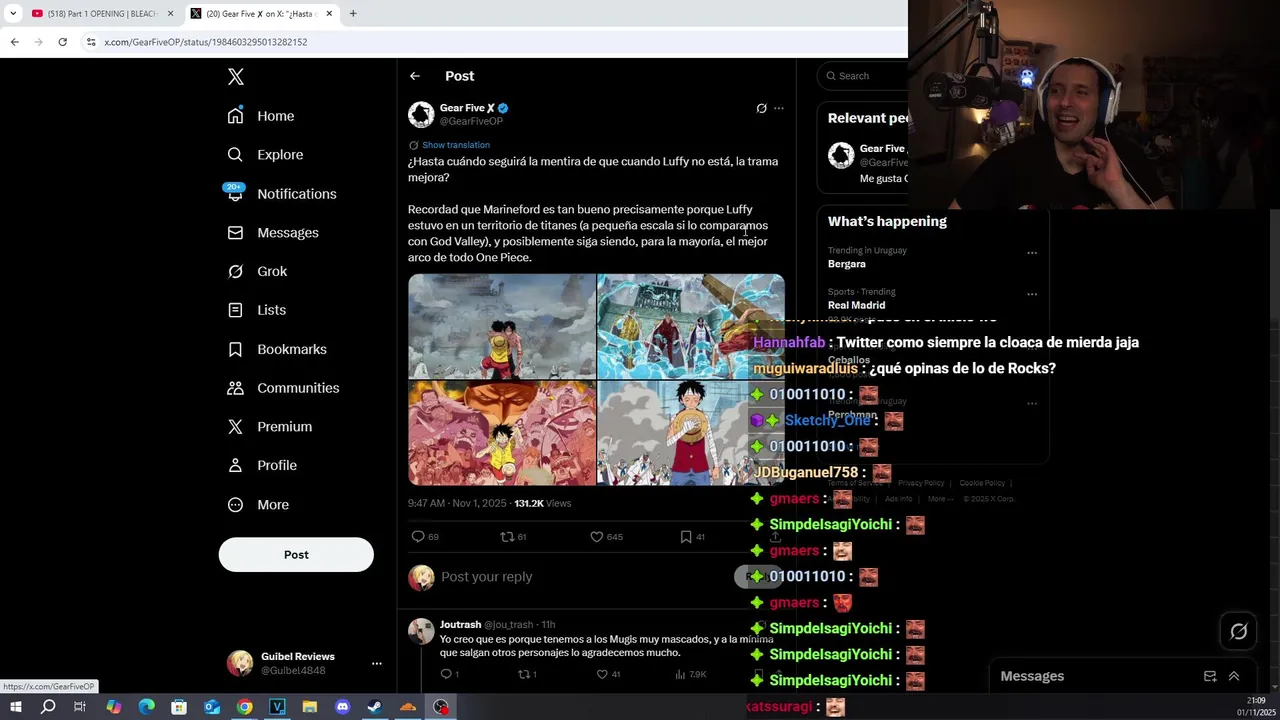Click repost icon on Joutrash's comment

pos(523,674)
